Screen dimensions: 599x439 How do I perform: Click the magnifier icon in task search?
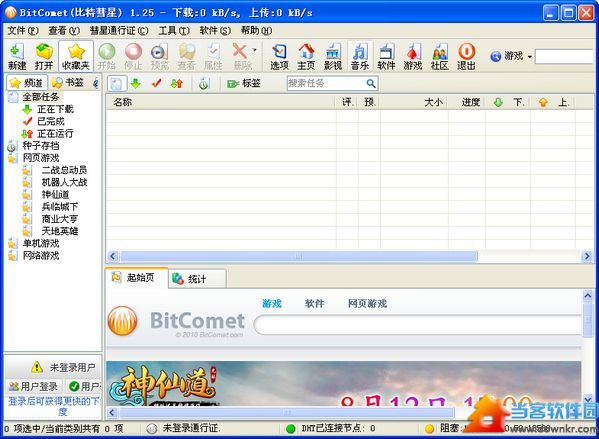(x=371, y=83)
